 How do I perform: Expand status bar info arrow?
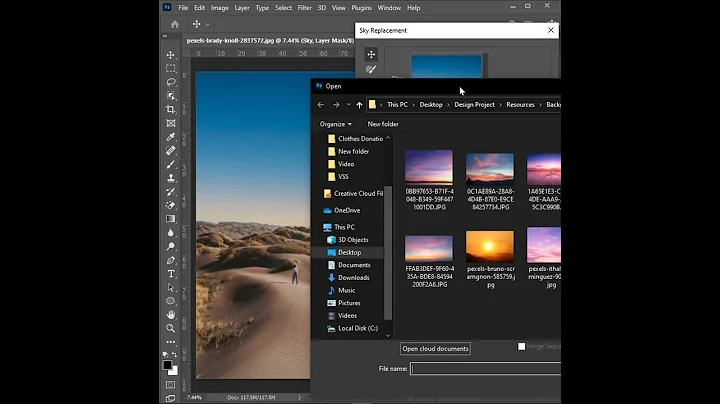pos(299,397)
